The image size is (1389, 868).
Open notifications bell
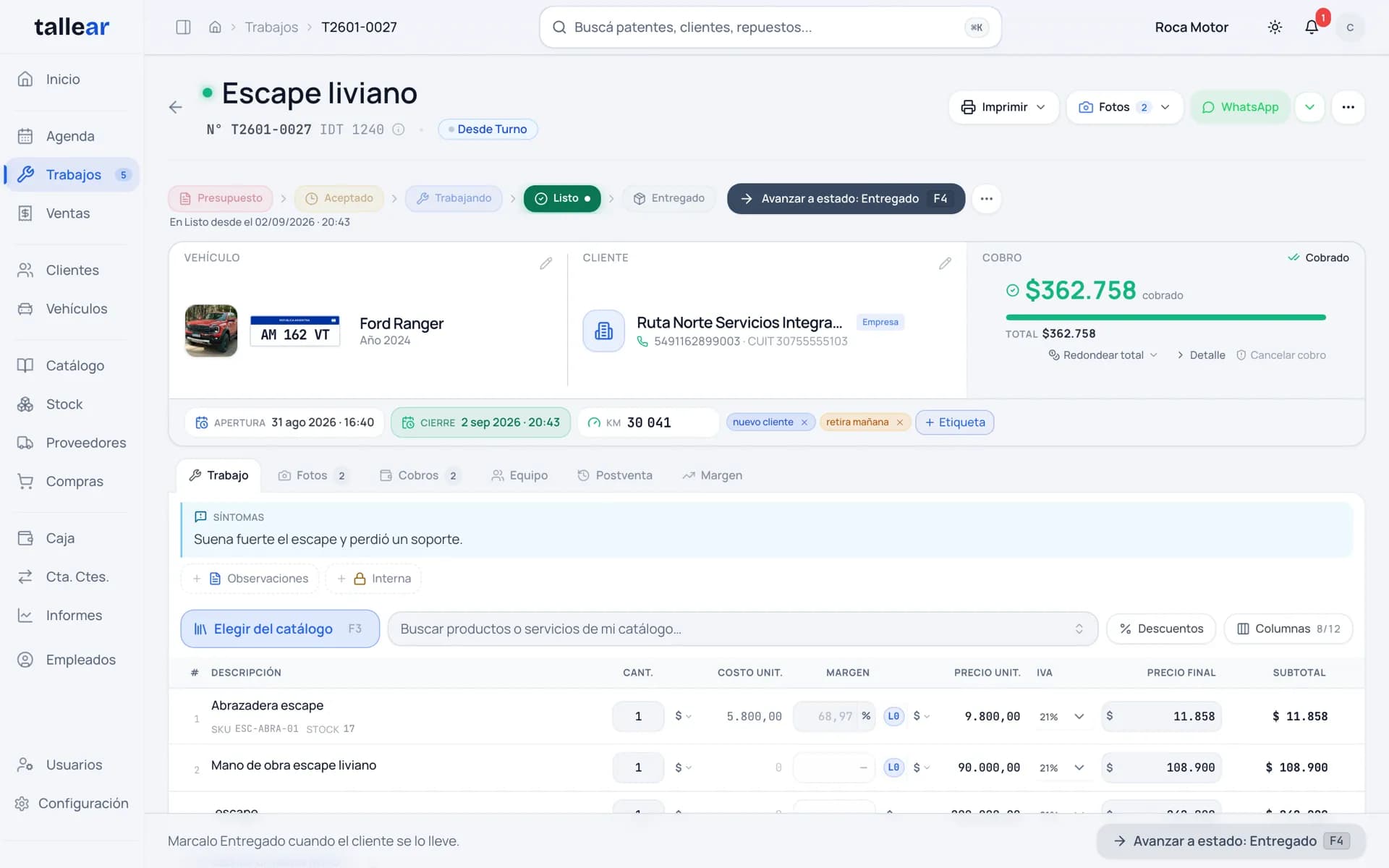point(1312,27)
